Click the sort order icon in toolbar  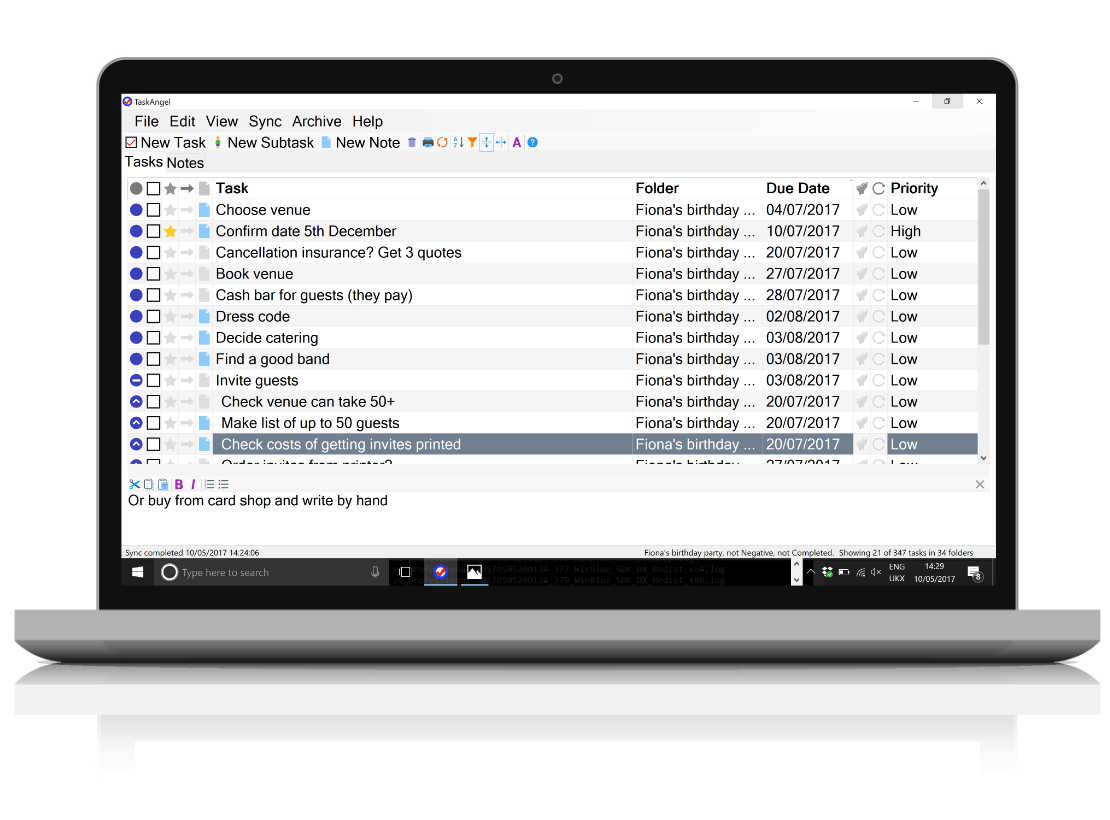[458, 143]
